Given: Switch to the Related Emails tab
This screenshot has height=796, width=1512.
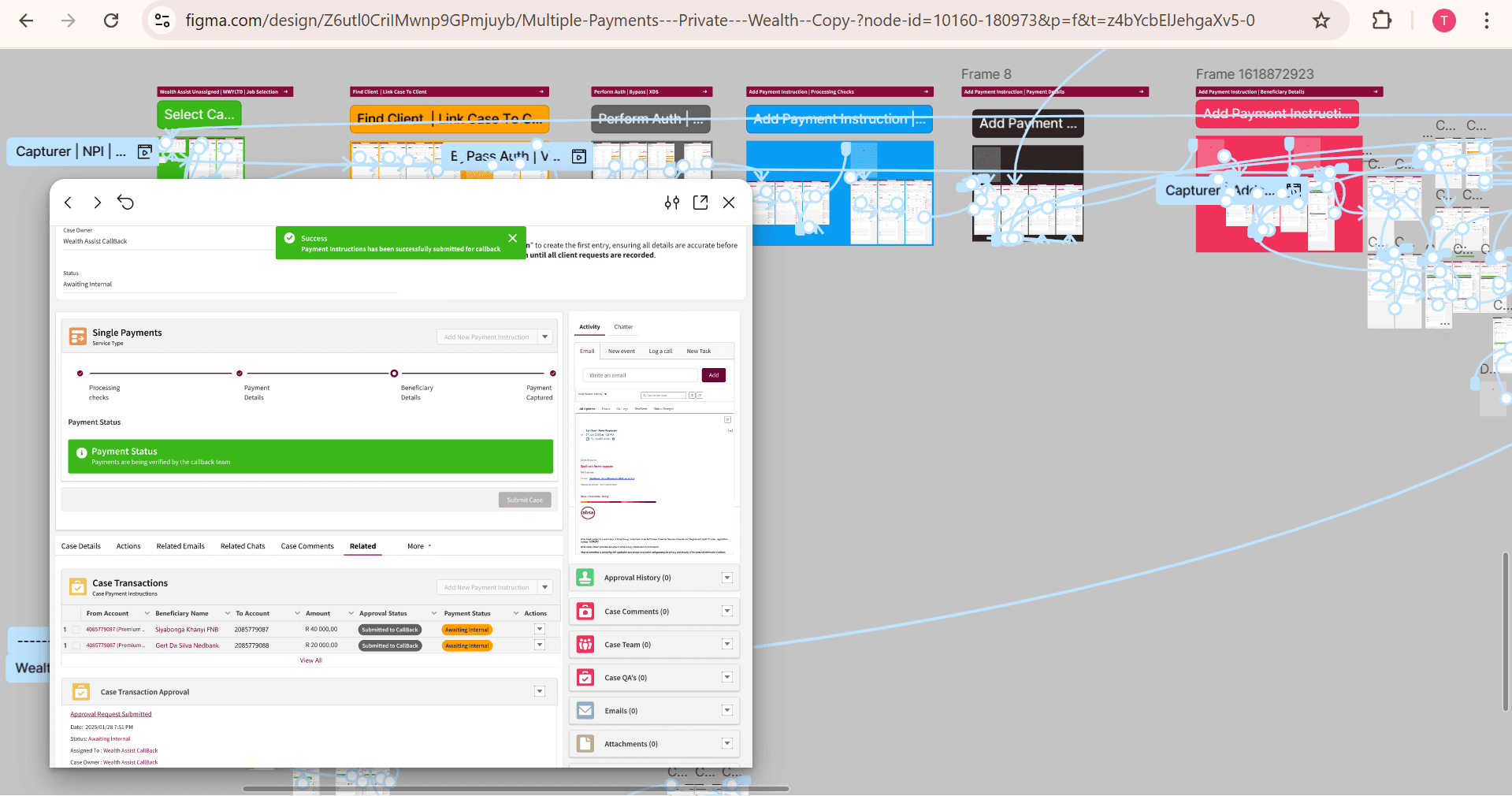Looking at the screenshot, I should point(180,546).
